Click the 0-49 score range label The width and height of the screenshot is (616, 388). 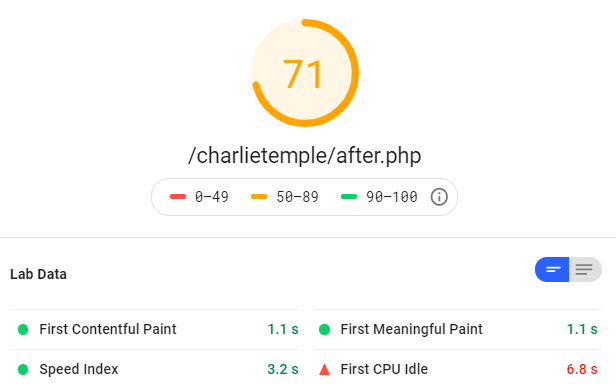point(212,197)
